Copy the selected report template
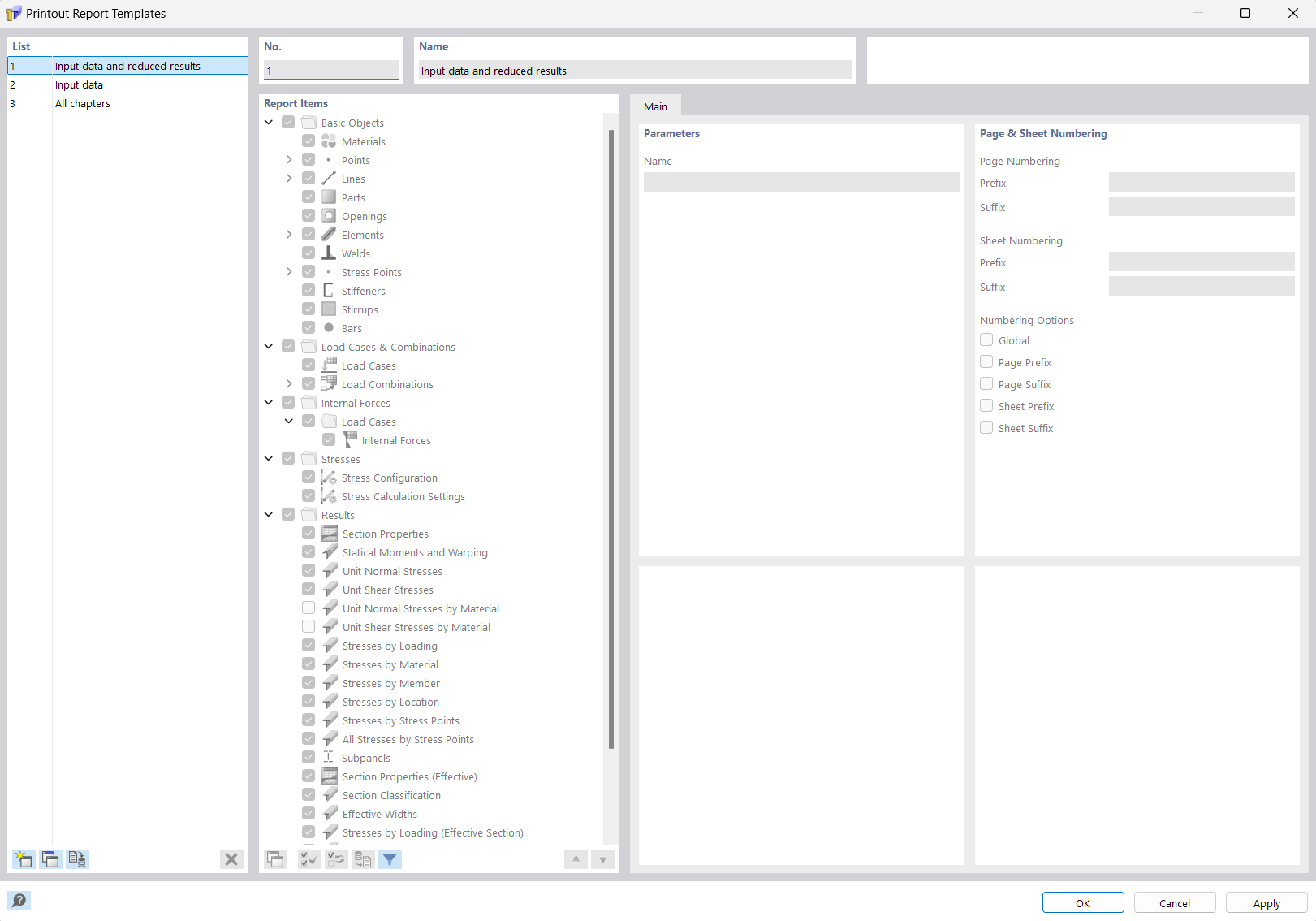Viewport: 1316px width, 921px height. click(50, 858)
